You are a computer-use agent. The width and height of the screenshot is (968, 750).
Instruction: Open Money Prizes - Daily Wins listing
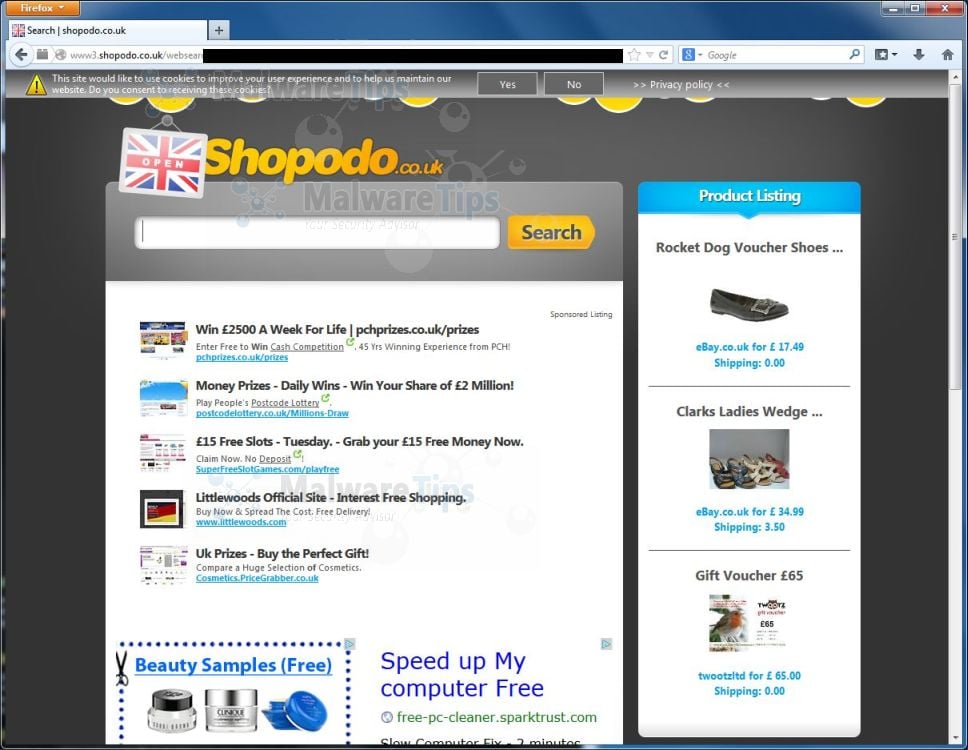coord(354,386)
